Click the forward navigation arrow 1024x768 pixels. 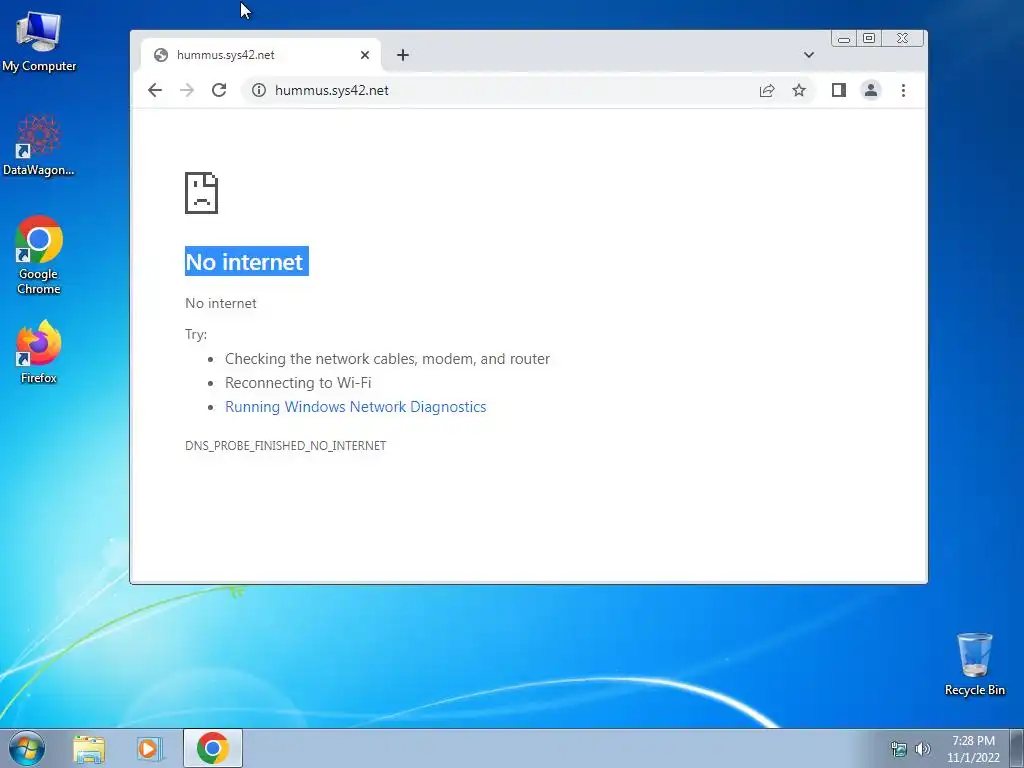pyautogui.click(x=187, y=90)
